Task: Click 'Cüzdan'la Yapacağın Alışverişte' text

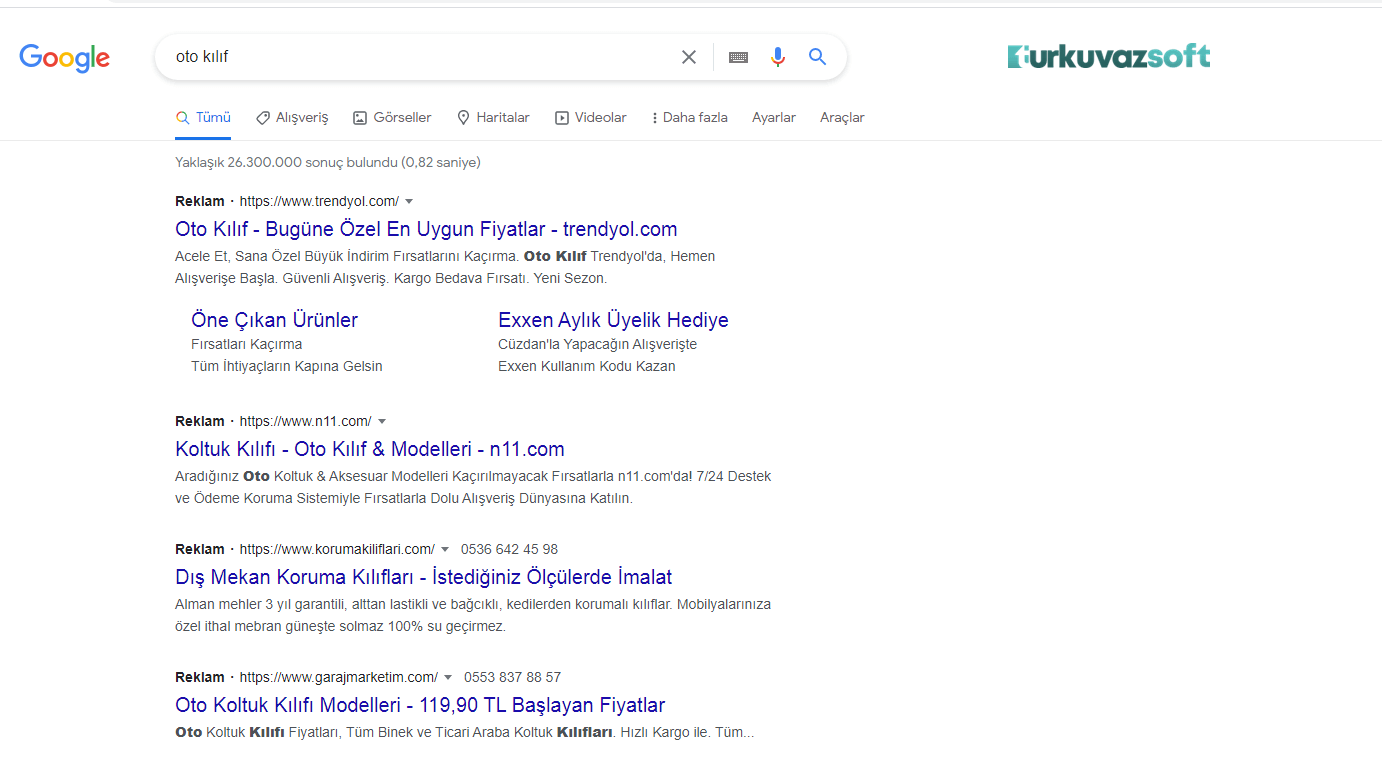Action: 598,344
